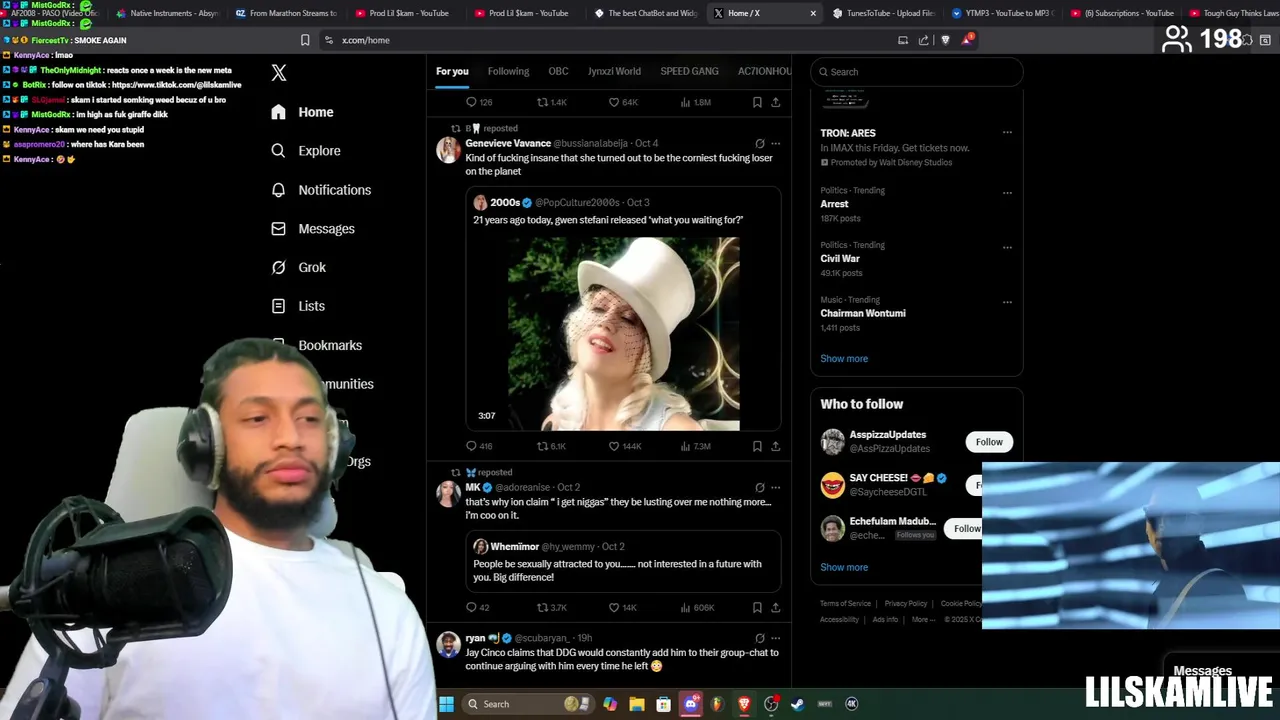Bookmark Genevieve Vavance's post

point(757,446)
